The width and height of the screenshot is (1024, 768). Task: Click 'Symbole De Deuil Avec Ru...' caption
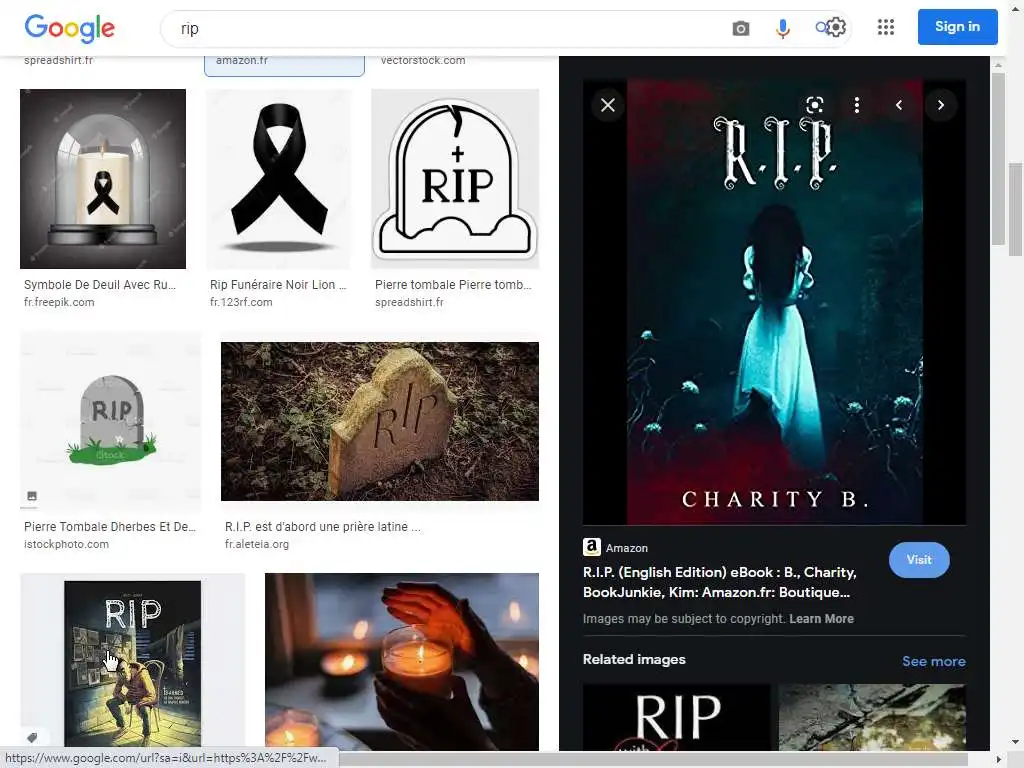(100, 285)
